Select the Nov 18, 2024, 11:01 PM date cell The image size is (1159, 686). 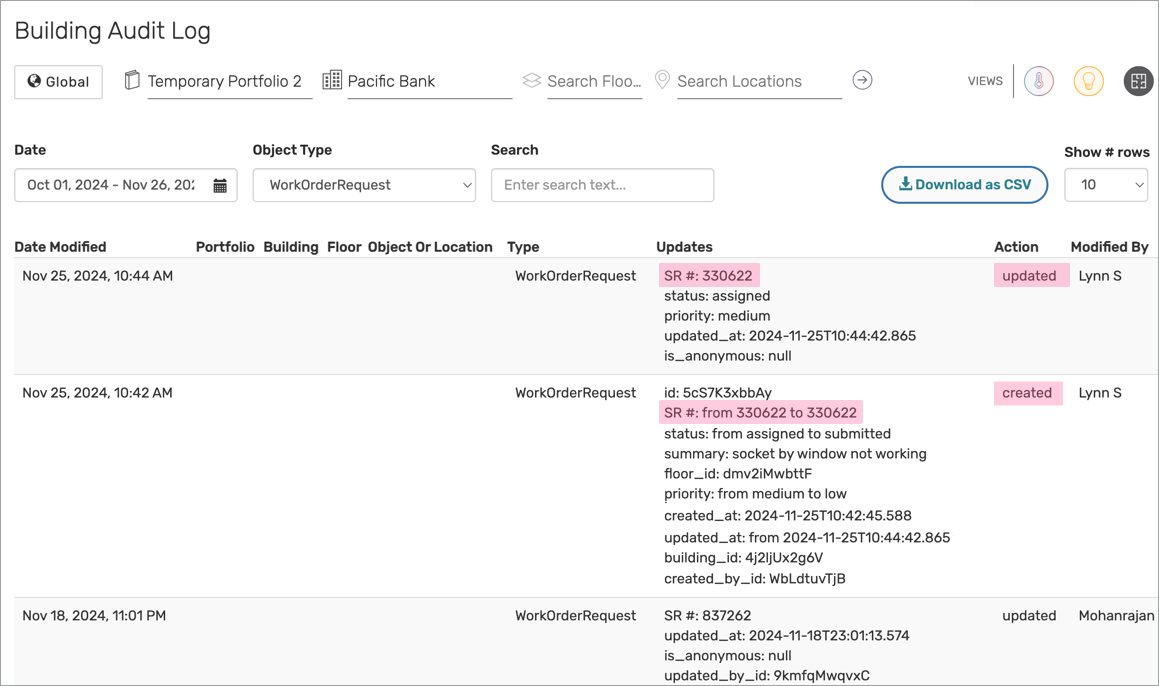[94, 615]
